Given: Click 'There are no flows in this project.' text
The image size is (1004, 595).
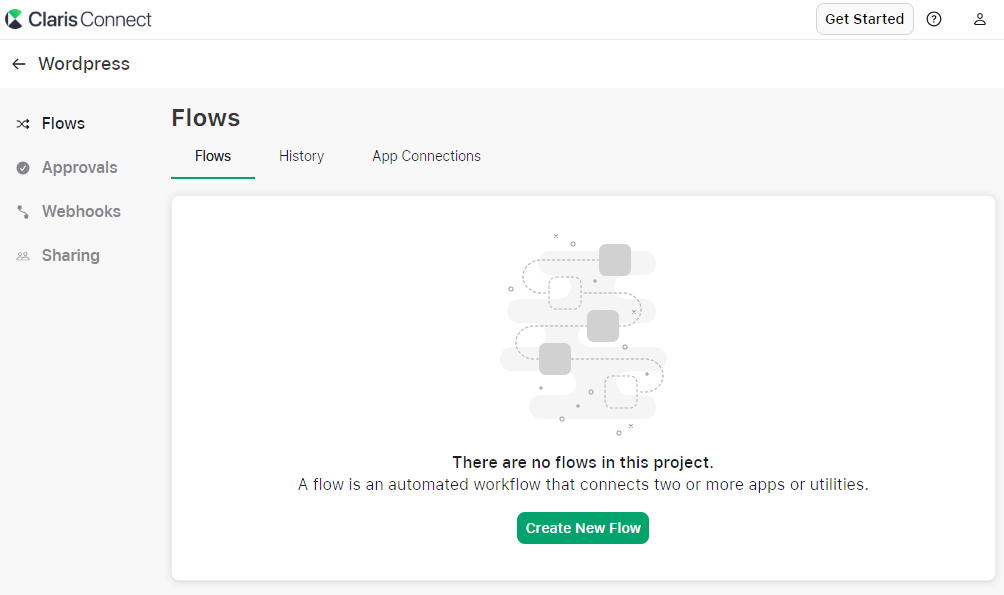Looking at the screenshot, I should click(x=583, y=462).
